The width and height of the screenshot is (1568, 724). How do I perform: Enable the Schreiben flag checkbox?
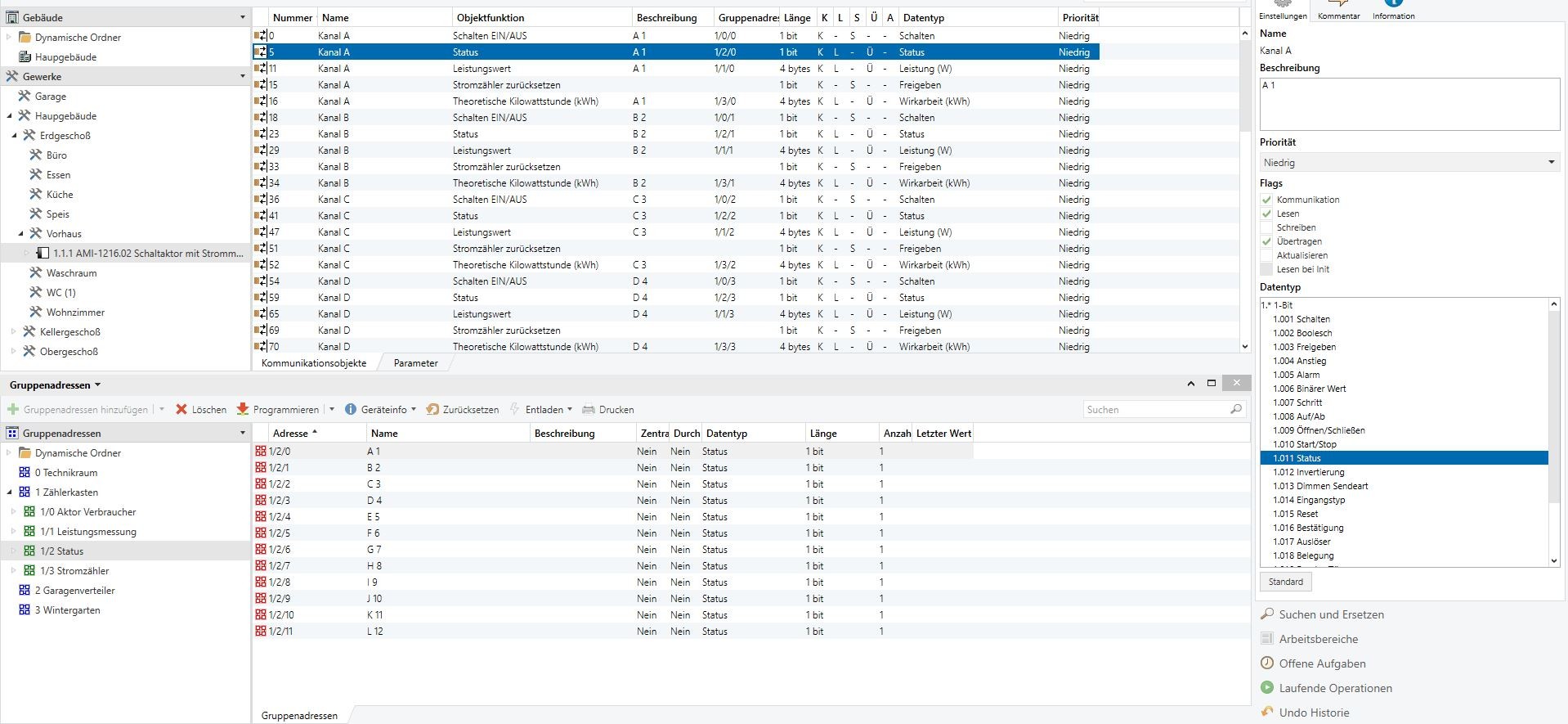click(1266, 227)
